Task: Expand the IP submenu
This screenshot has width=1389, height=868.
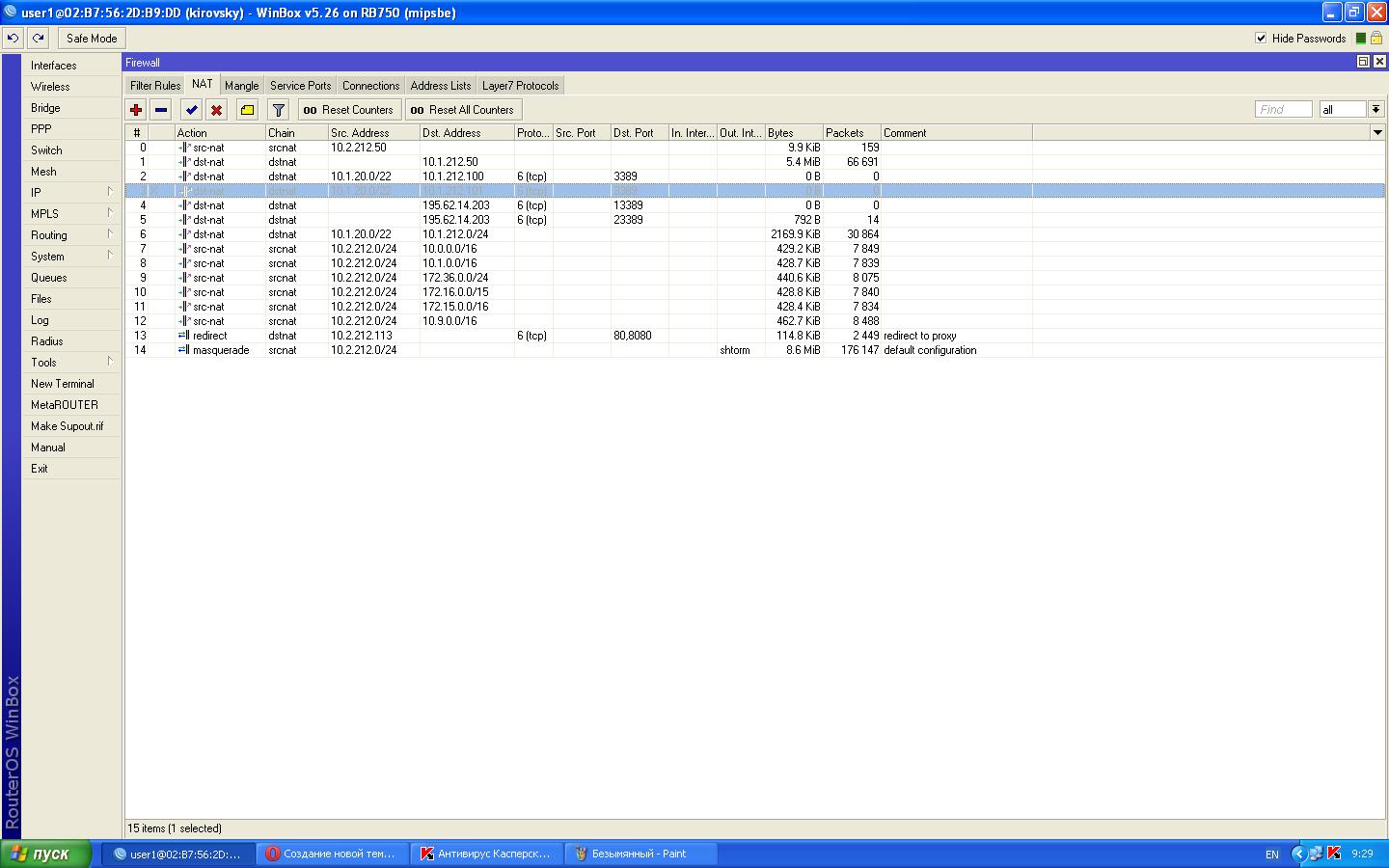Action: [x=72, y=193]
